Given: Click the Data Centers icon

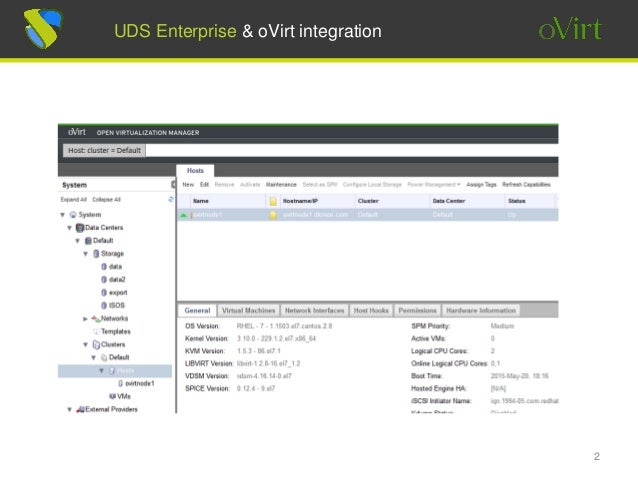Looking at the screenshot, I should click(80, 227).
